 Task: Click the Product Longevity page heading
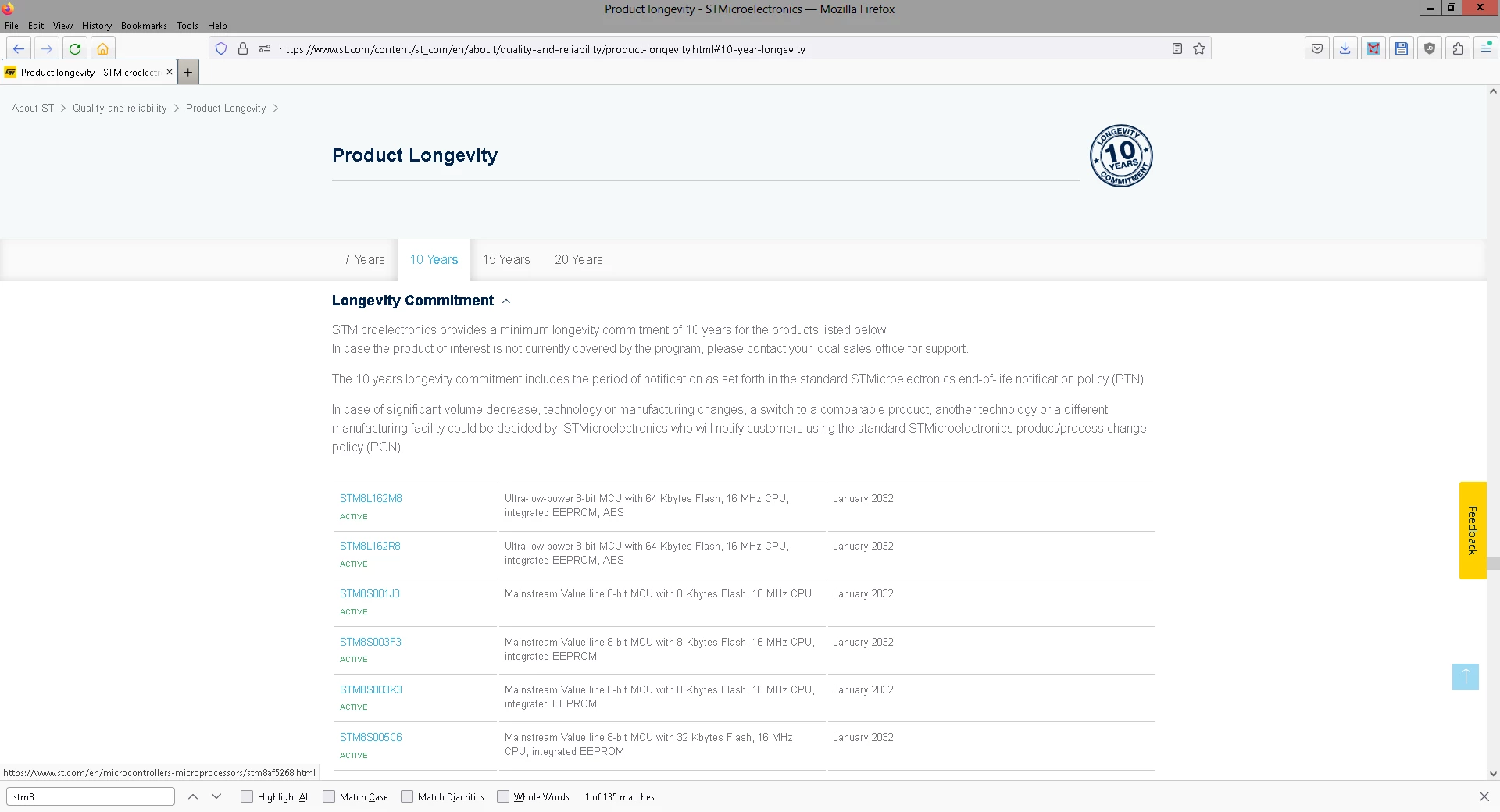coord(415,155)
